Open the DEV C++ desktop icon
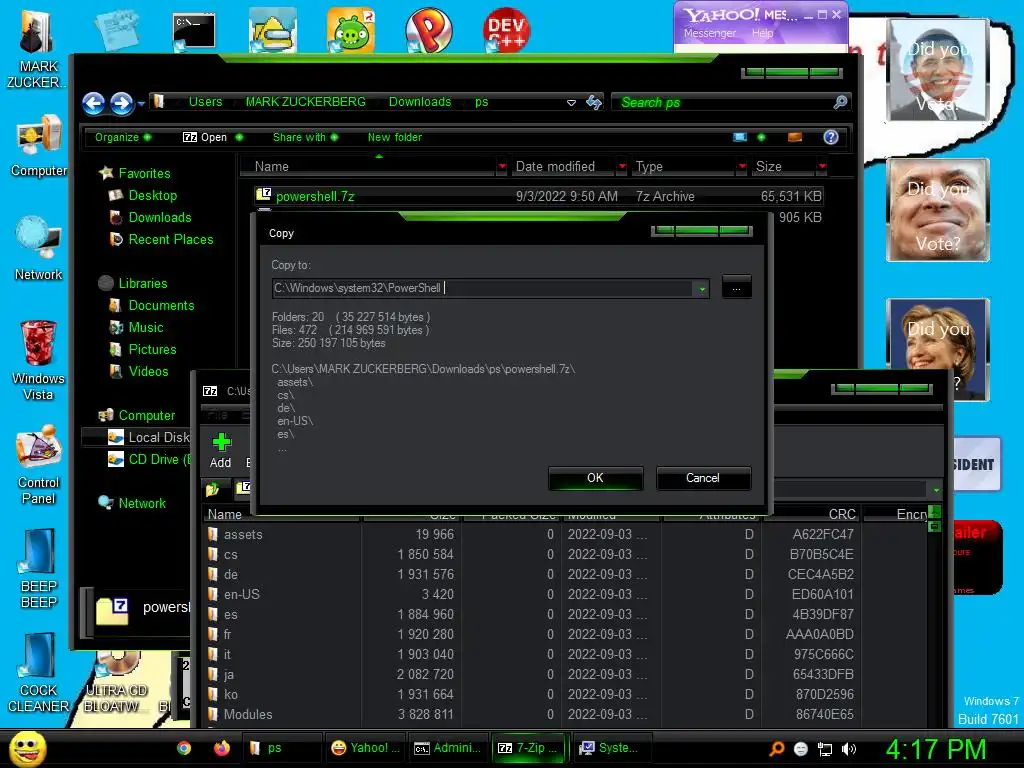This screenshot has width=1024, height=768. click(x=506, y=30)
